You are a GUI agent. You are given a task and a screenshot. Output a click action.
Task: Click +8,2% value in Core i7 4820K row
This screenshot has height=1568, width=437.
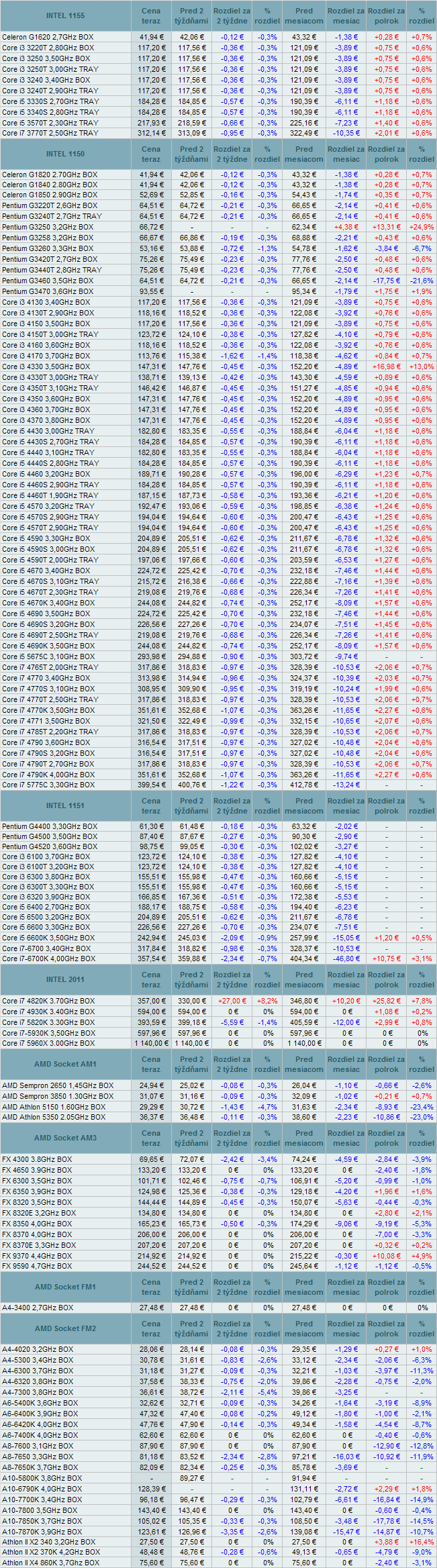pyautogui.click(x=267, y=1001)
